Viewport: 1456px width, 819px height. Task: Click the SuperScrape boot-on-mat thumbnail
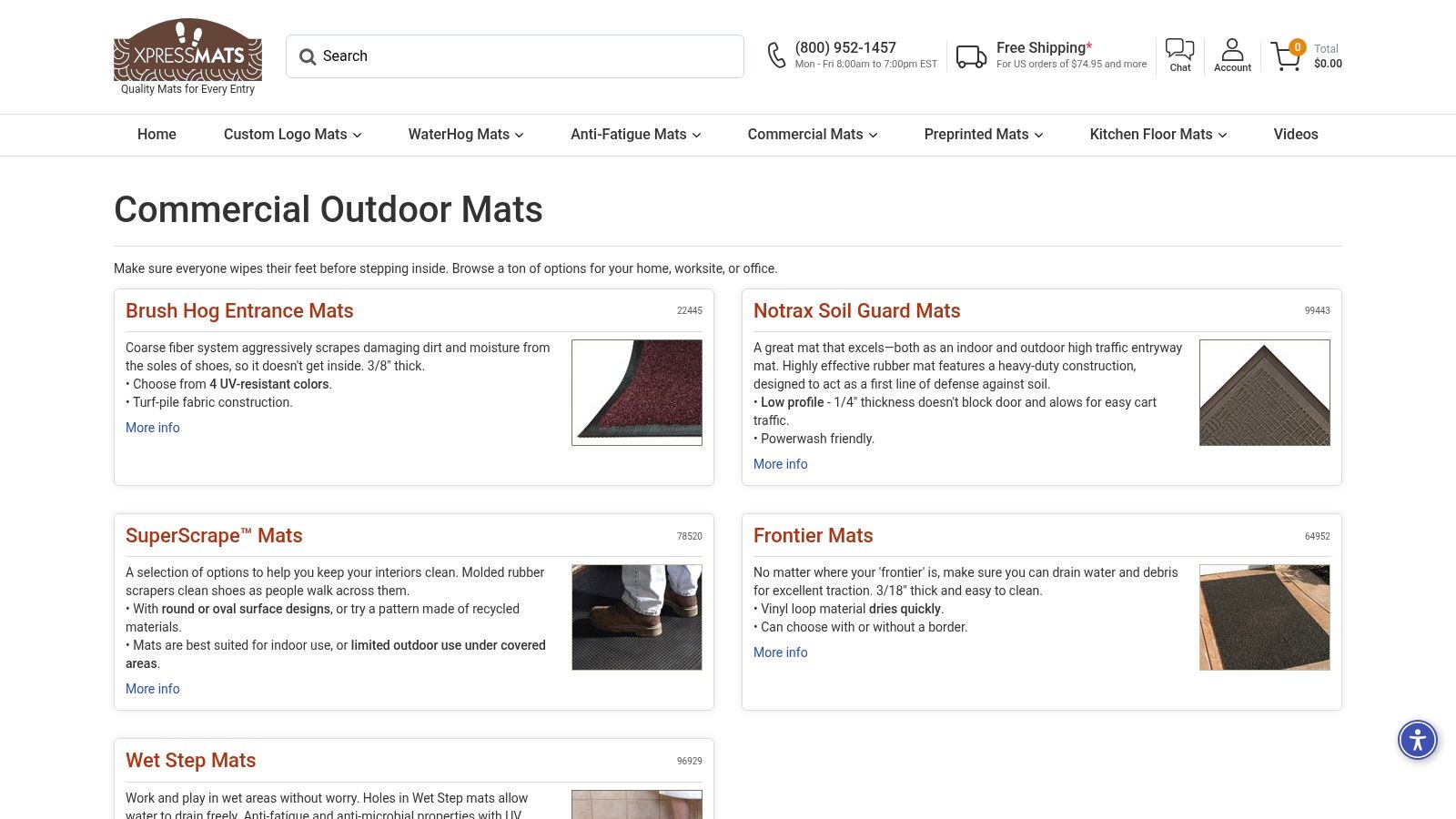tap(637, 617)
